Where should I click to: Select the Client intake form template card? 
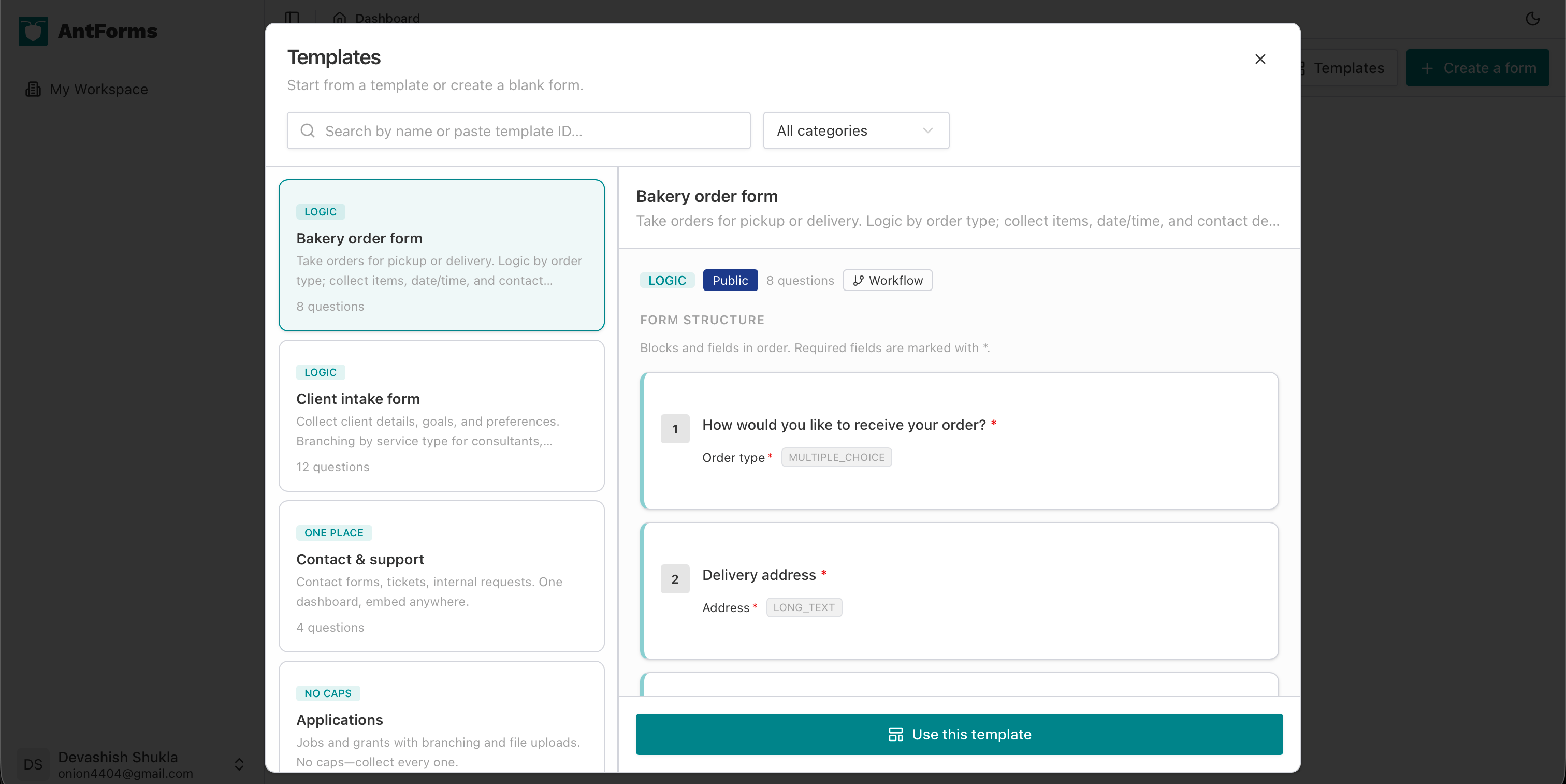pos(441,416)
